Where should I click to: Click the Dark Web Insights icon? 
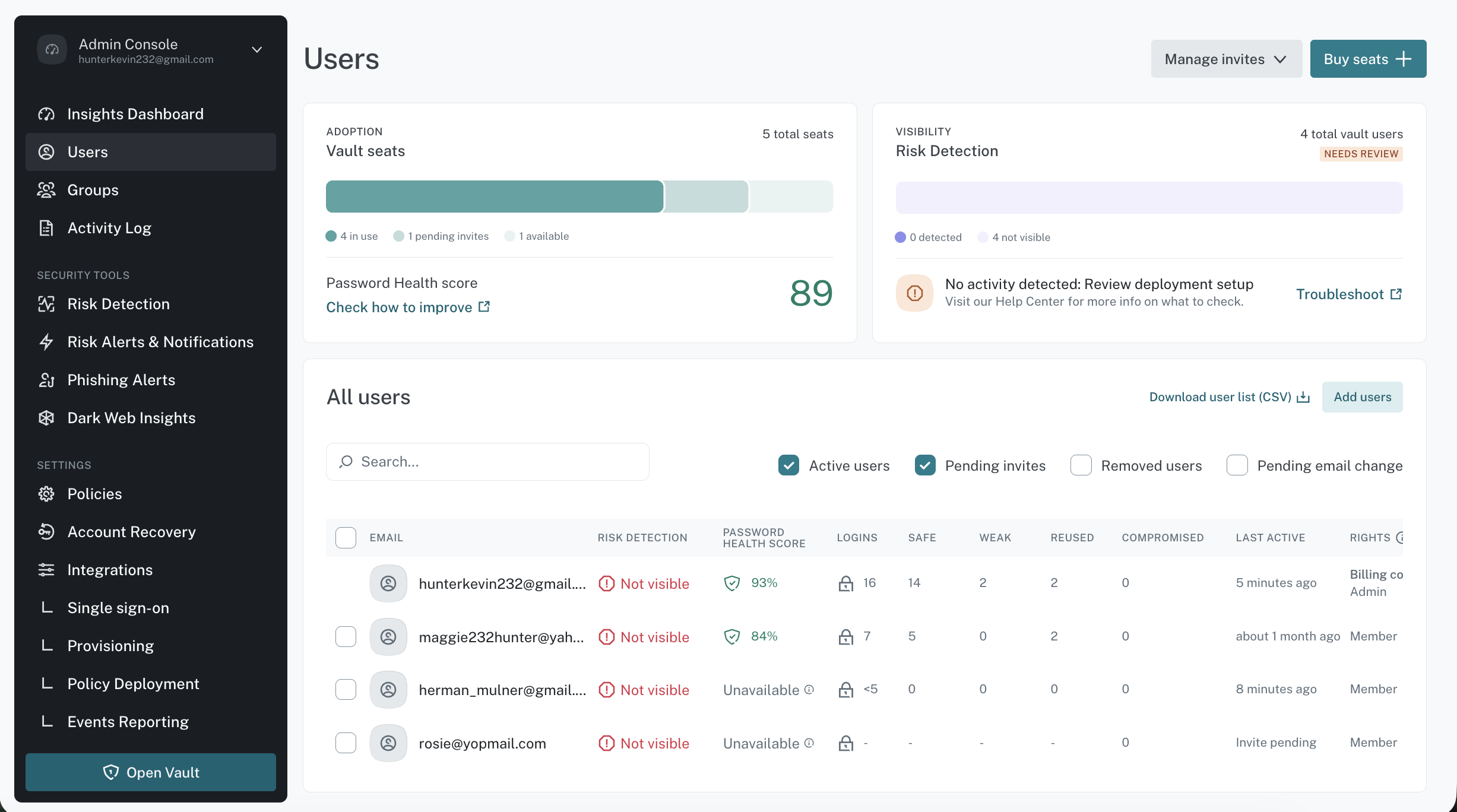(x=46, y=418)
